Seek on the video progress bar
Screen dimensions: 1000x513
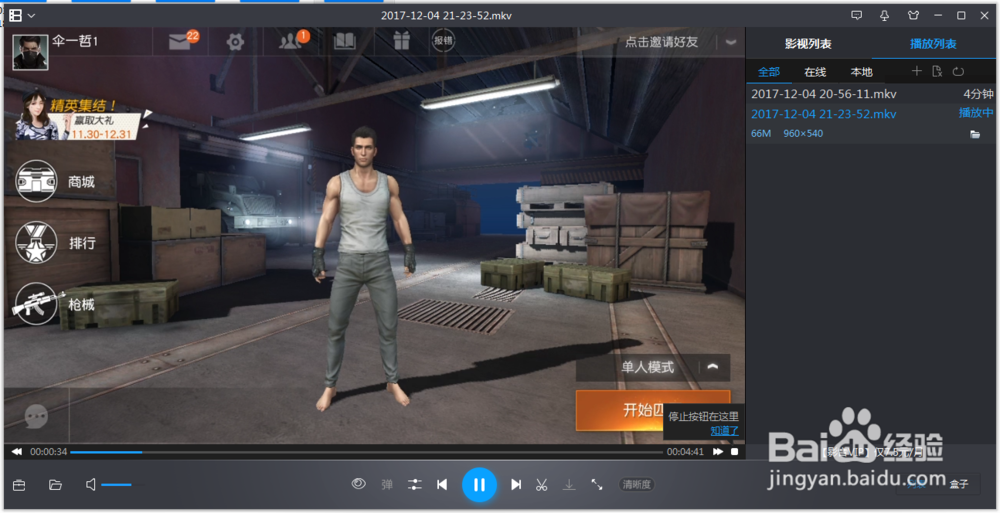[x=366, y=452]
